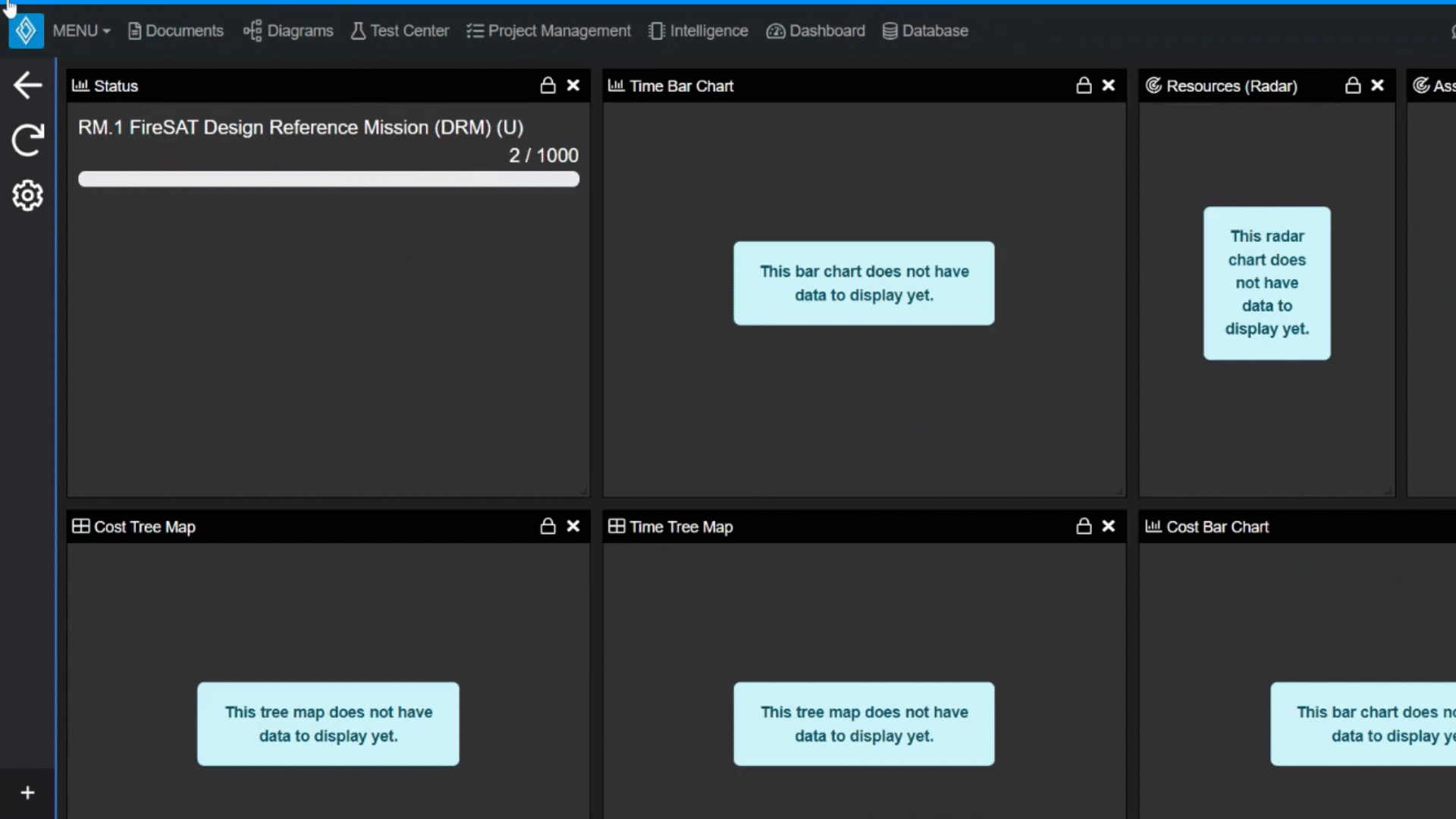Toggle lock on the Status panel
Screen dimensions: 1456x819
click(548, 85)
